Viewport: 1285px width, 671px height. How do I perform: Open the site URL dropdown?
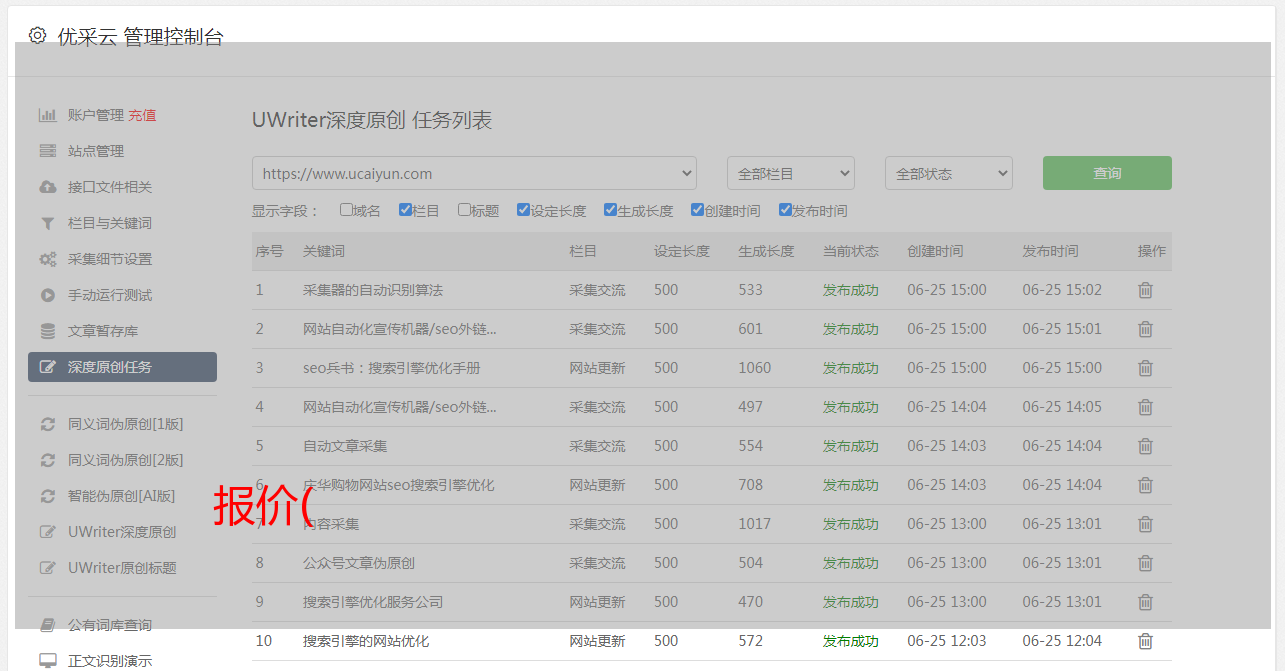(x=474, y=173)
